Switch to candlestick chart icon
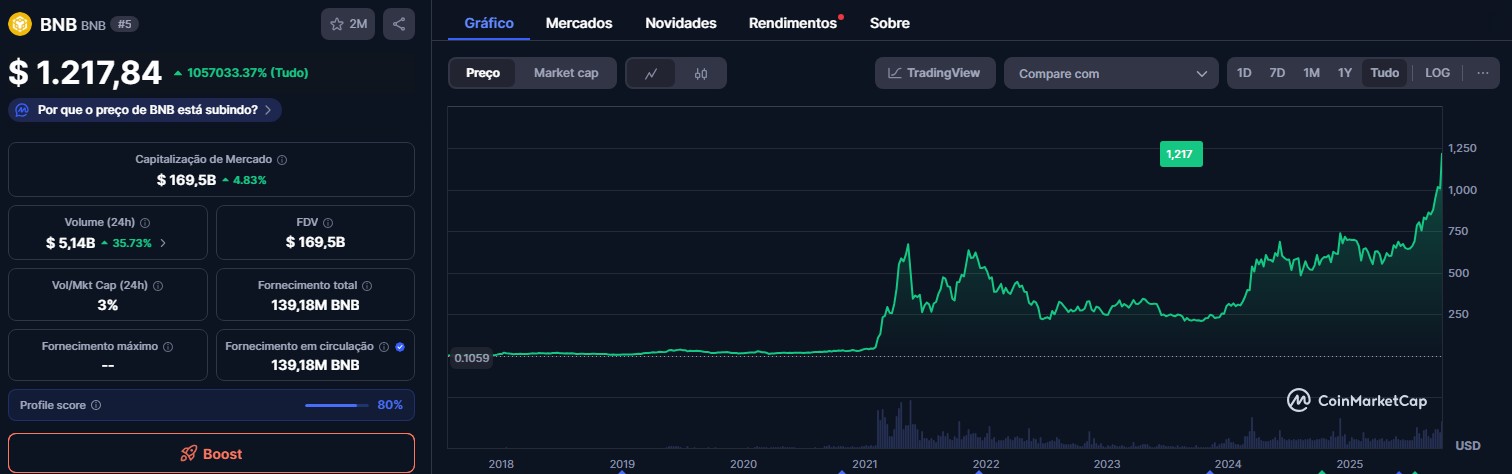The image size is (1512, 474). click(701, 73)
